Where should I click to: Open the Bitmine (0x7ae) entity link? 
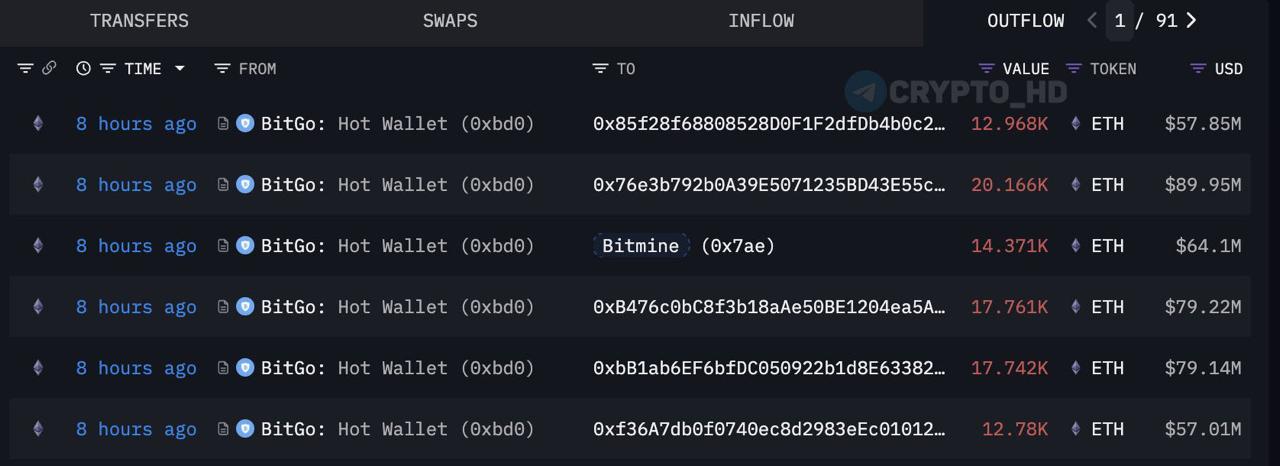click(684, 246)
